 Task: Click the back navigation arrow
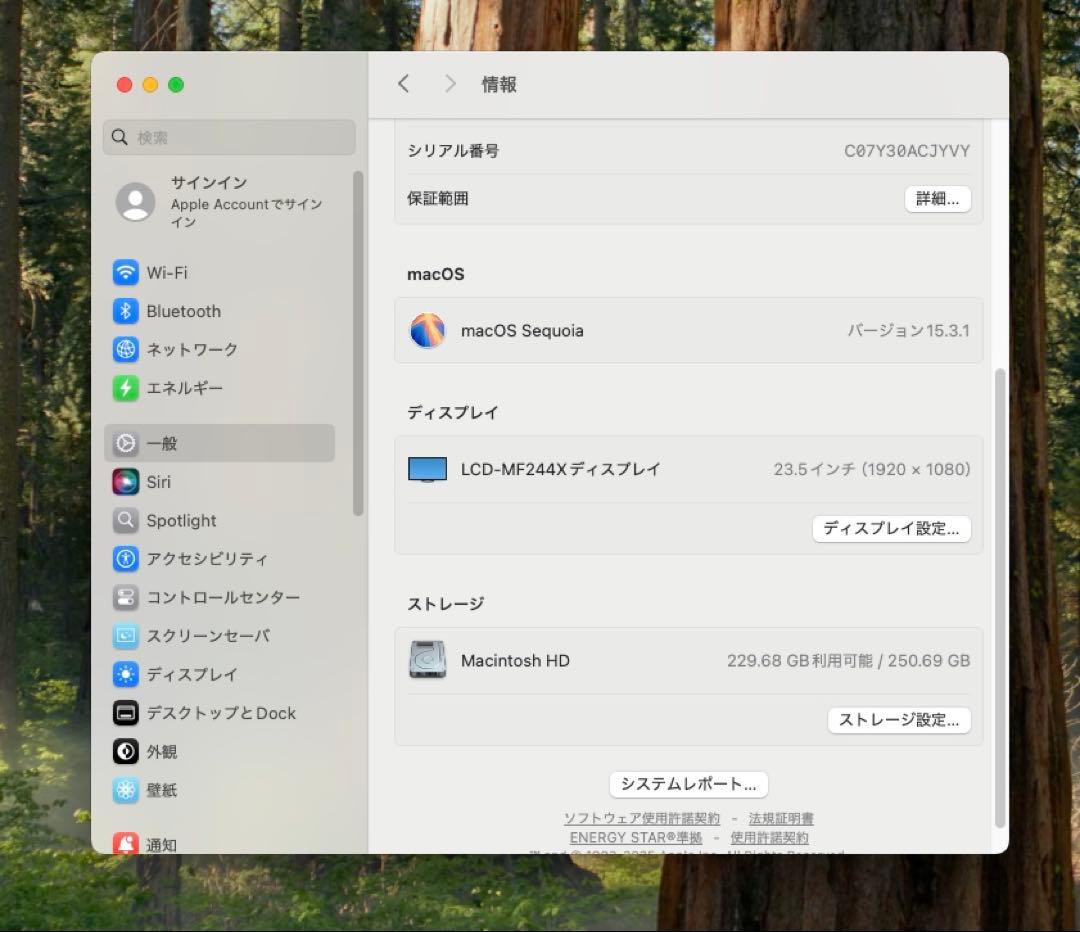403,84
